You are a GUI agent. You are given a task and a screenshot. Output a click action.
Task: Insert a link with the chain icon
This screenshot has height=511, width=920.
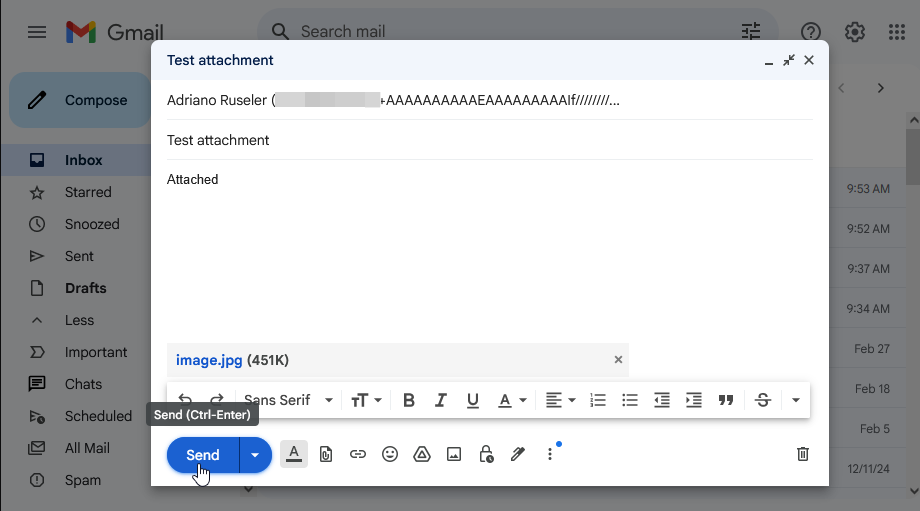tap(358, 454)
